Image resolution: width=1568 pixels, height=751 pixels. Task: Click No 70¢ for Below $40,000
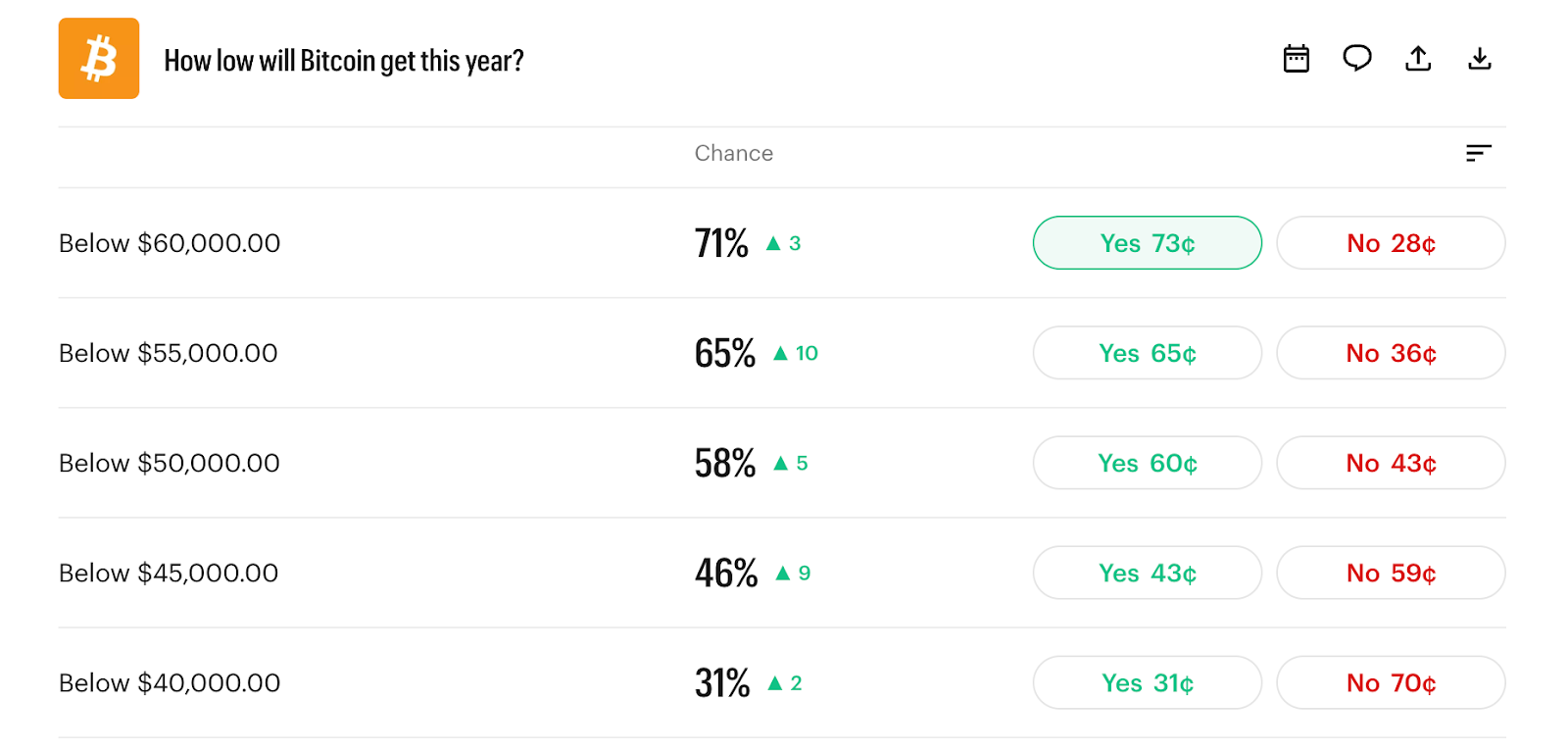pos(1391,682)
